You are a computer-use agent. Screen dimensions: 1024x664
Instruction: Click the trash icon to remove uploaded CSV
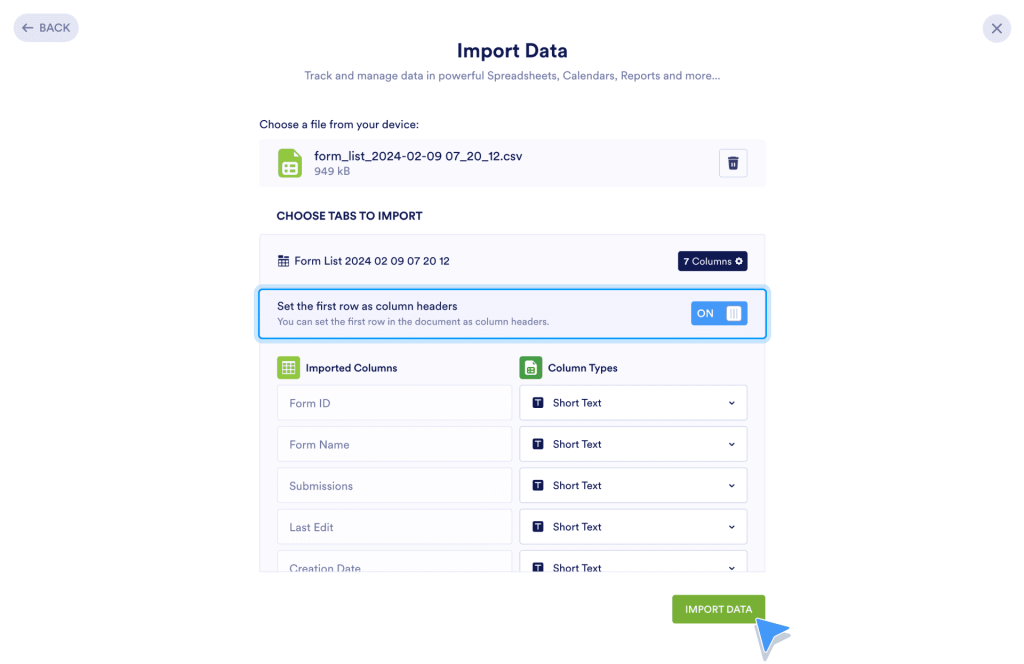[x=733, y=163]
